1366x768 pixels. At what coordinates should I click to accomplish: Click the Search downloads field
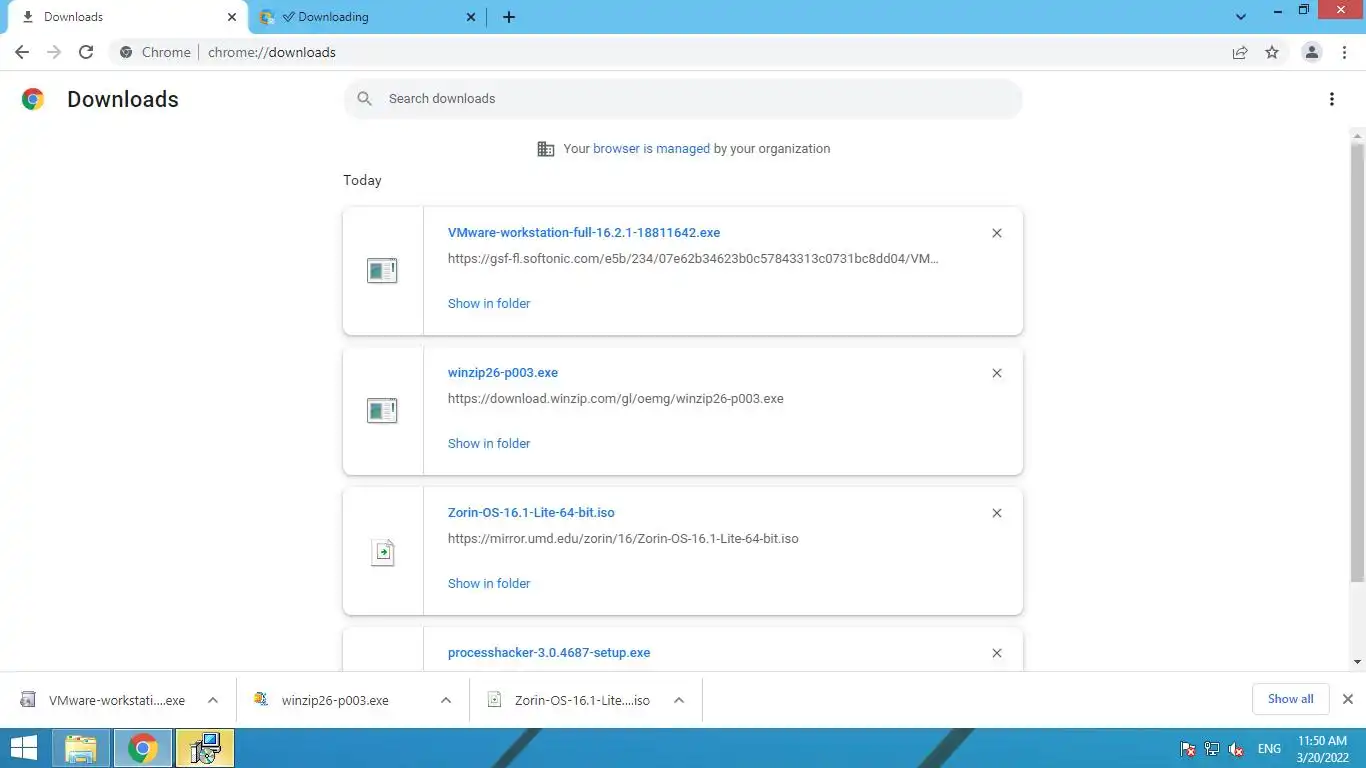click(x=683, y=99)
